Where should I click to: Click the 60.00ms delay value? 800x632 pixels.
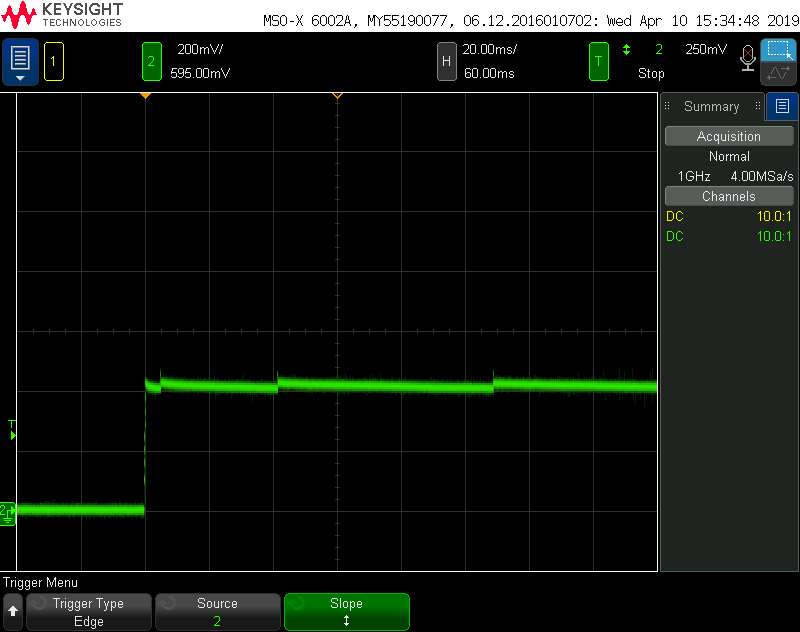point(489,73)
